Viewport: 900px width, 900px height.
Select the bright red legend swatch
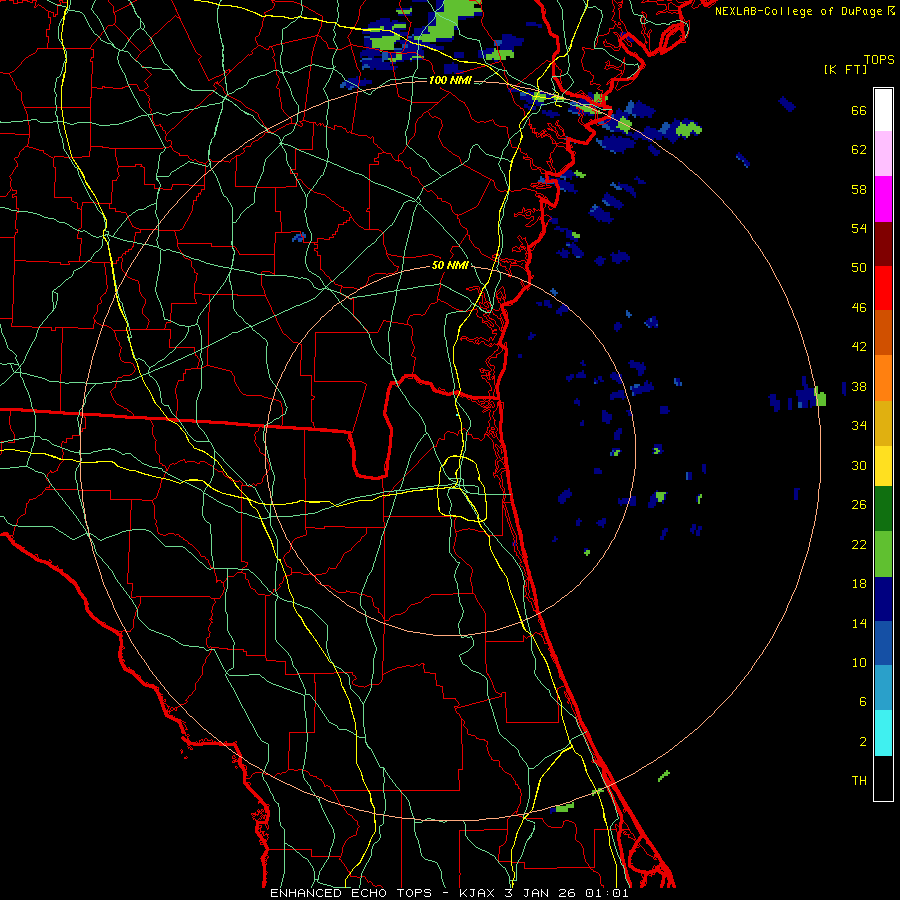click(883, 288)
